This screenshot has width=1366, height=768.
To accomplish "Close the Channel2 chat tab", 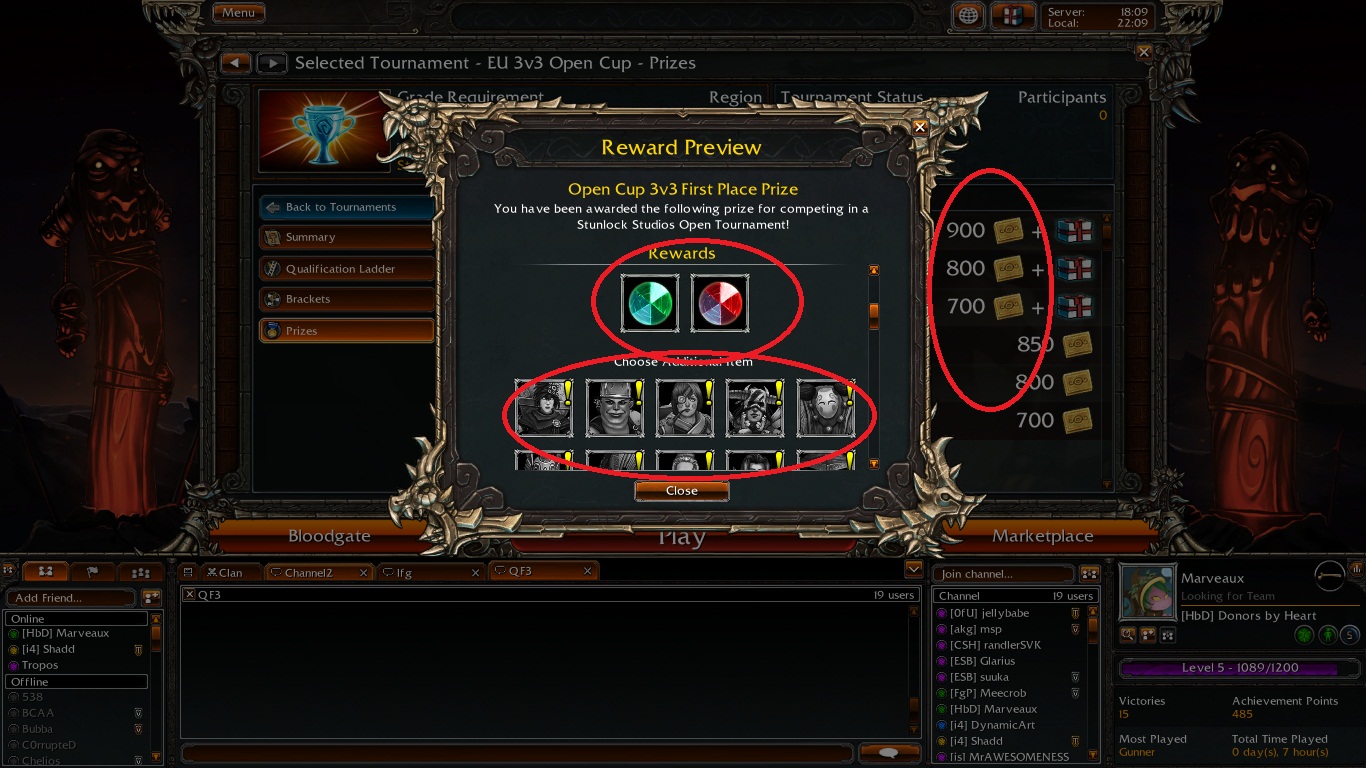I will [x=362, y=572].
